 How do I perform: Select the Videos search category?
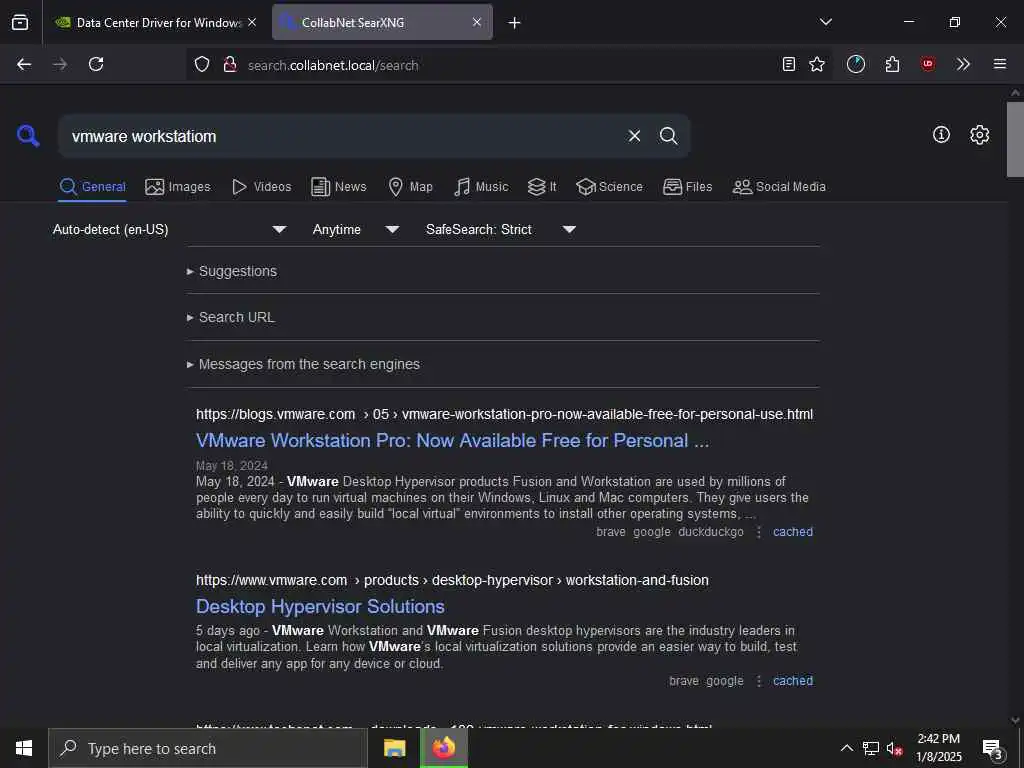coord(261,187)
